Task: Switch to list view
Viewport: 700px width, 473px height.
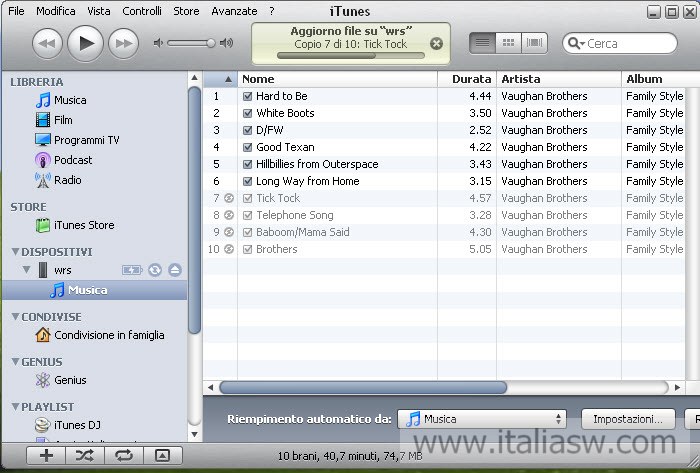Action: point(482,43)
